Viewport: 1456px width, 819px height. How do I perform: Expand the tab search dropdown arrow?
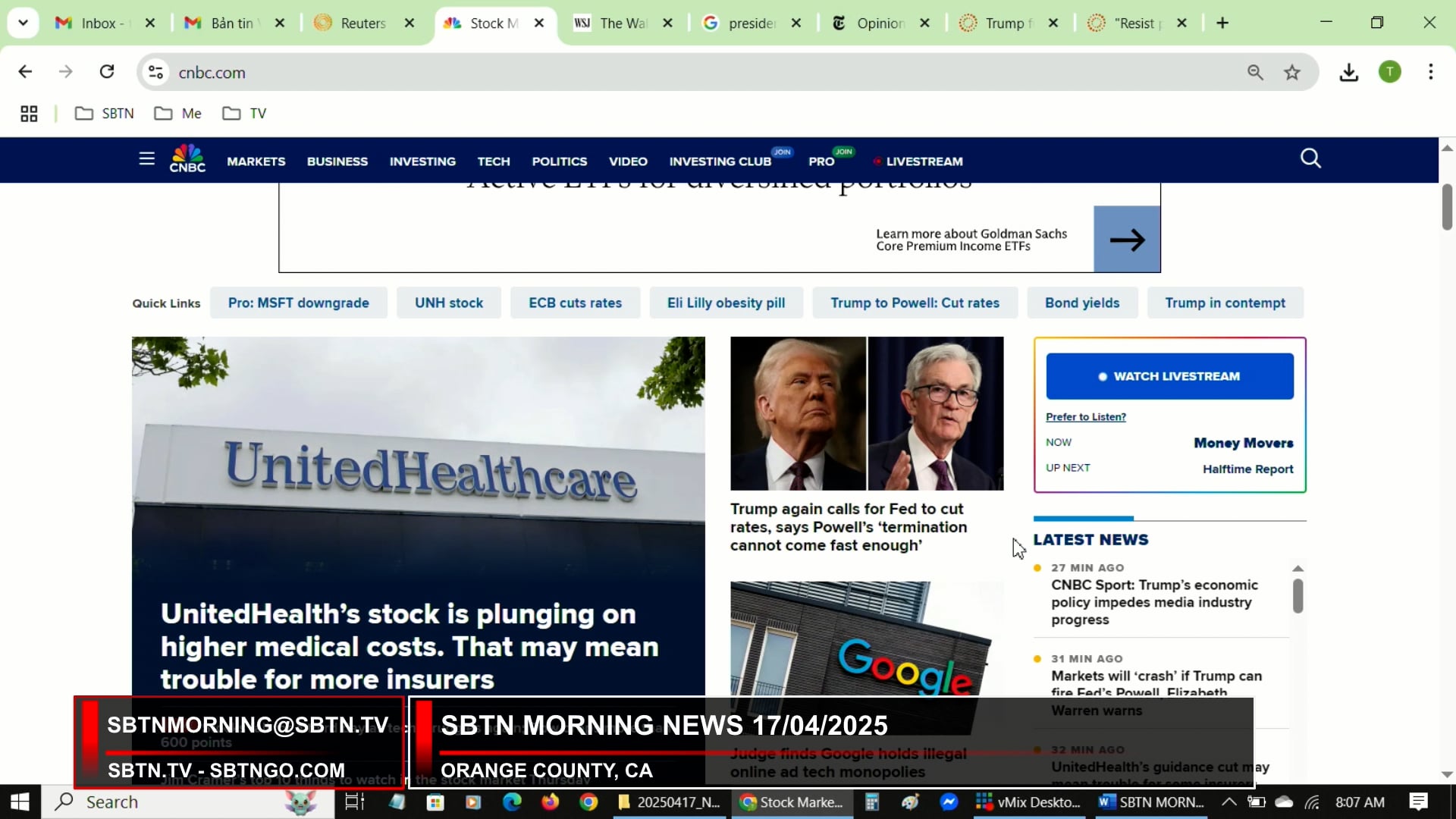point(23,23)
